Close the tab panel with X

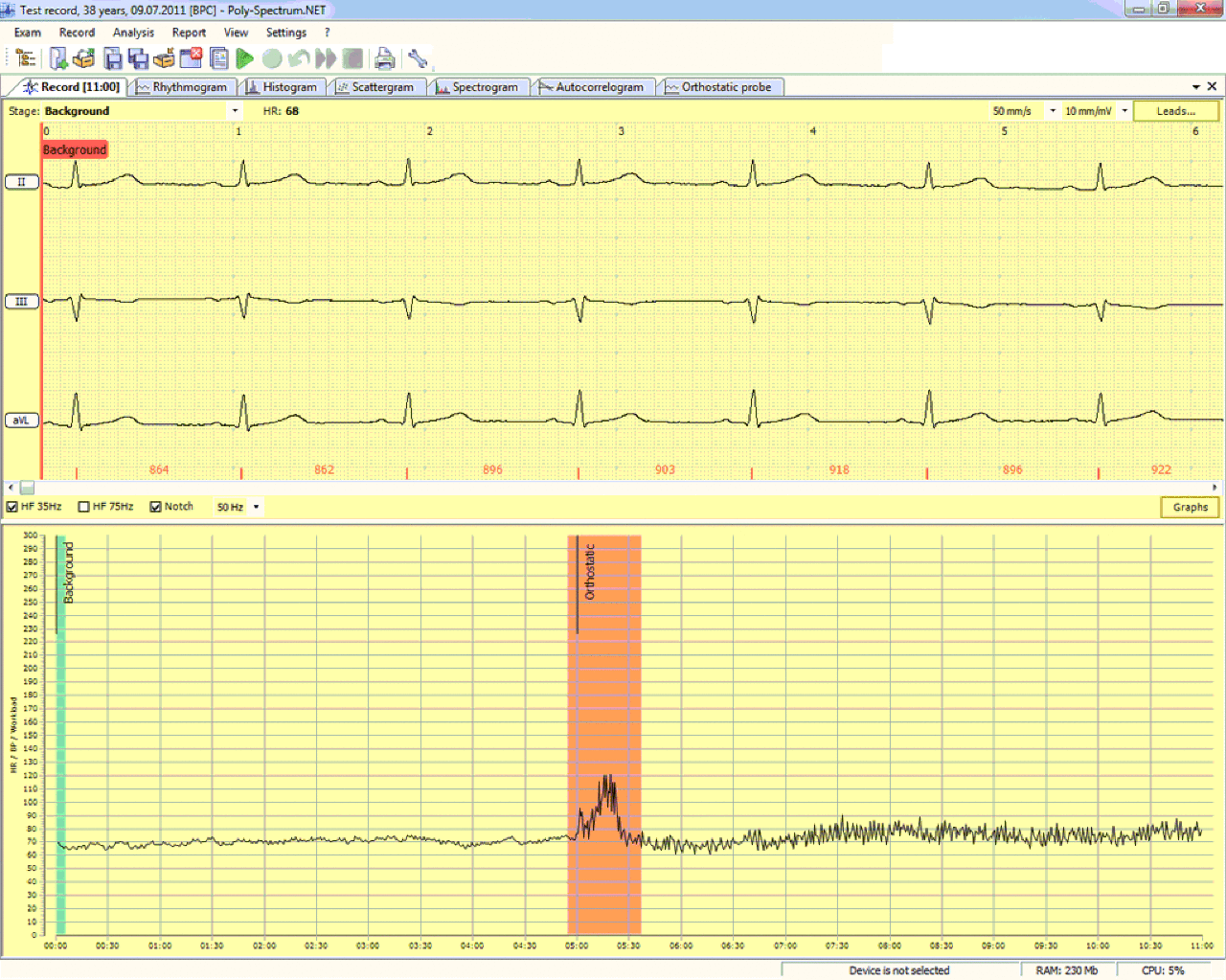coord(1213,86)
